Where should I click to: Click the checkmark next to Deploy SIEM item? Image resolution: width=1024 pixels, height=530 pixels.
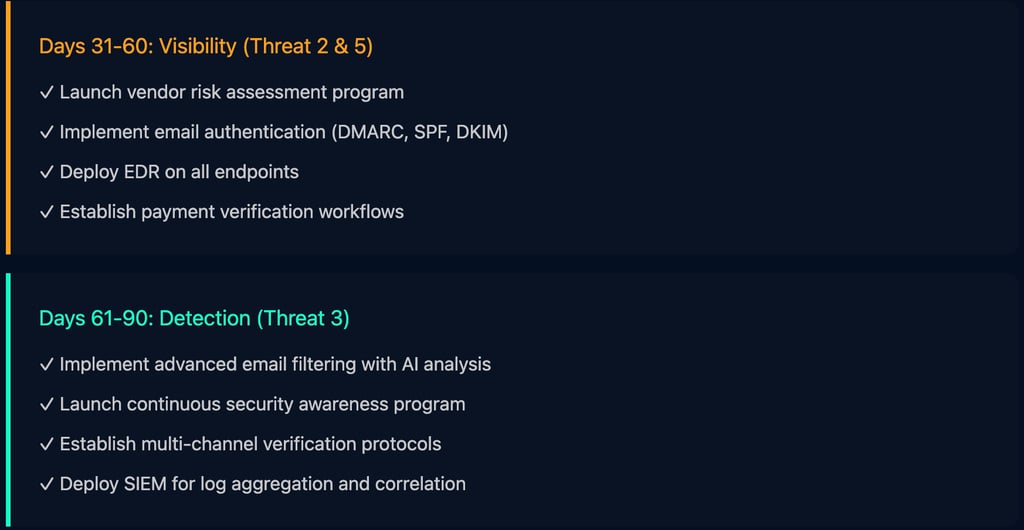pyautogui.click(x=46, y=484)
